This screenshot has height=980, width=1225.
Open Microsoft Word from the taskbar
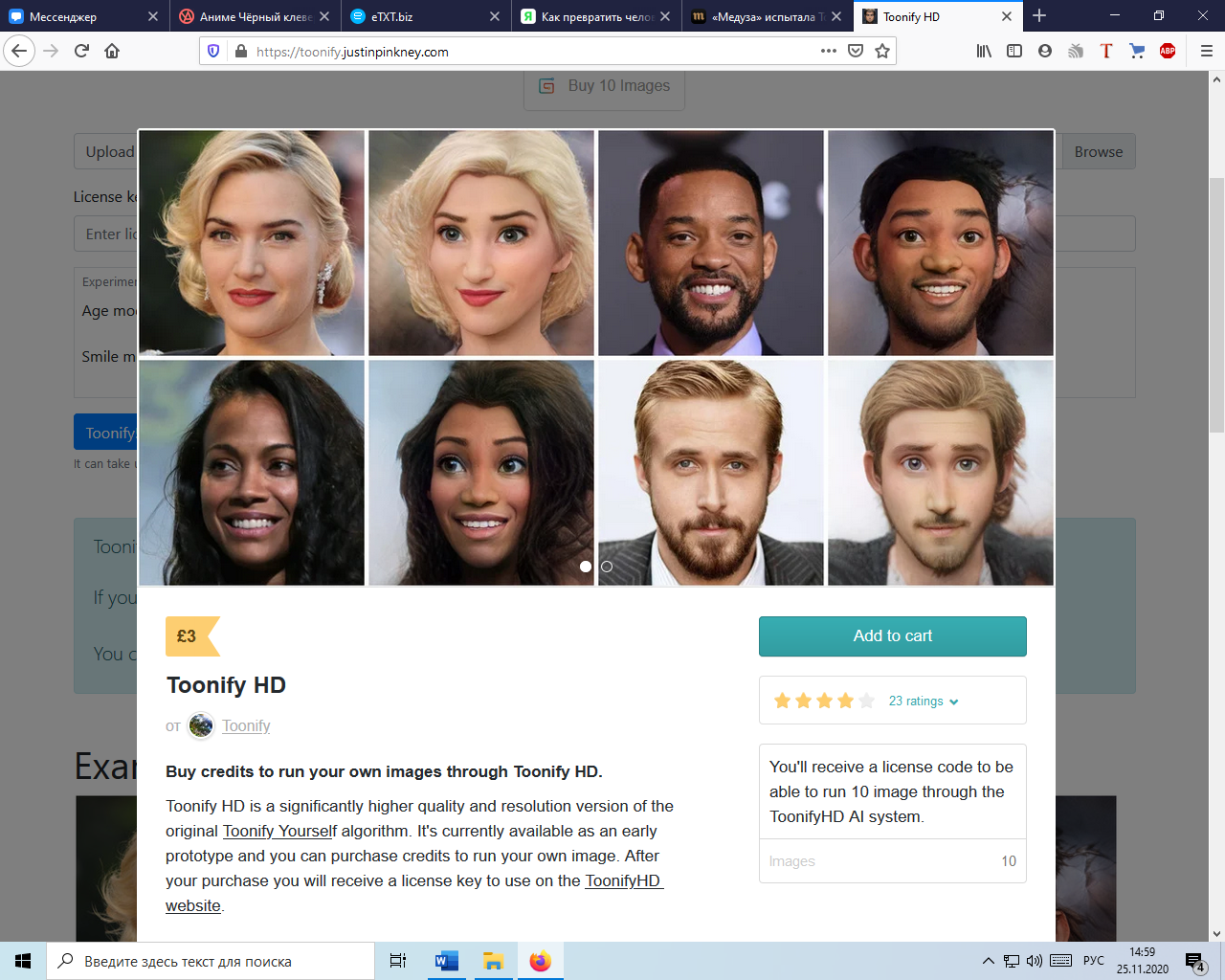click(446, 961)
